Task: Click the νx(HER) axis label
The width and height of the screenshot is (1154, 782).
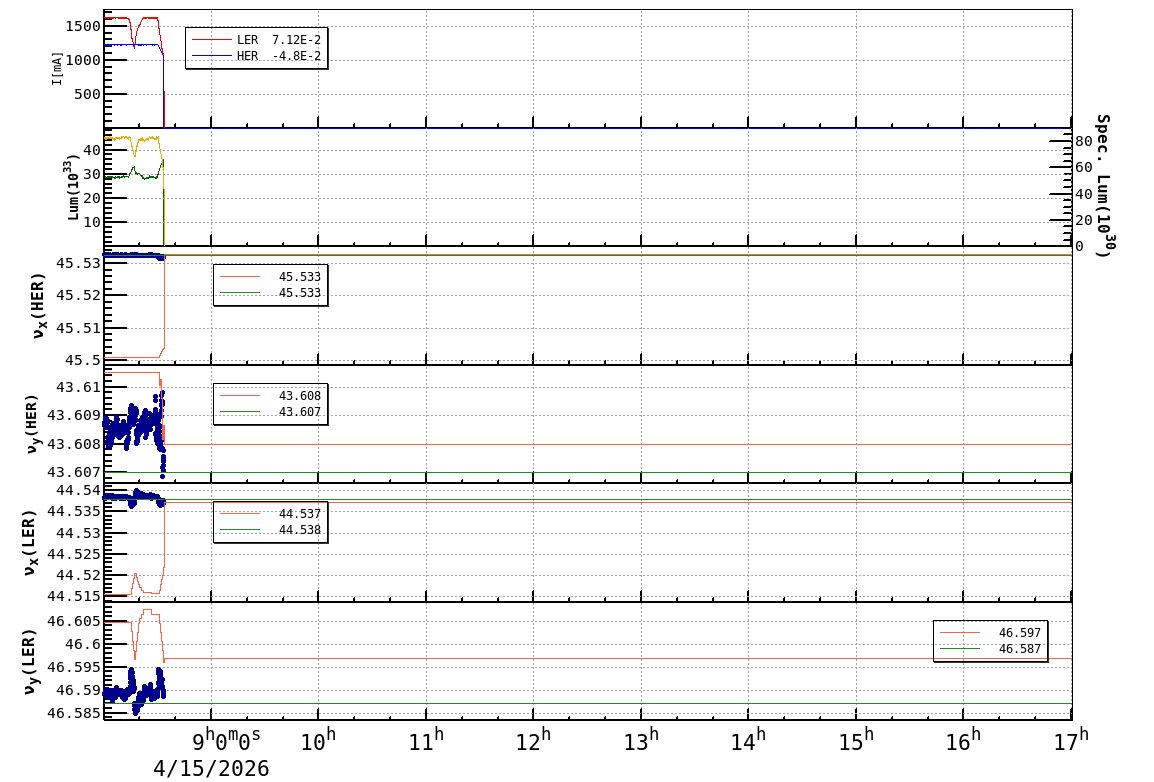Action: pos(38,306)
